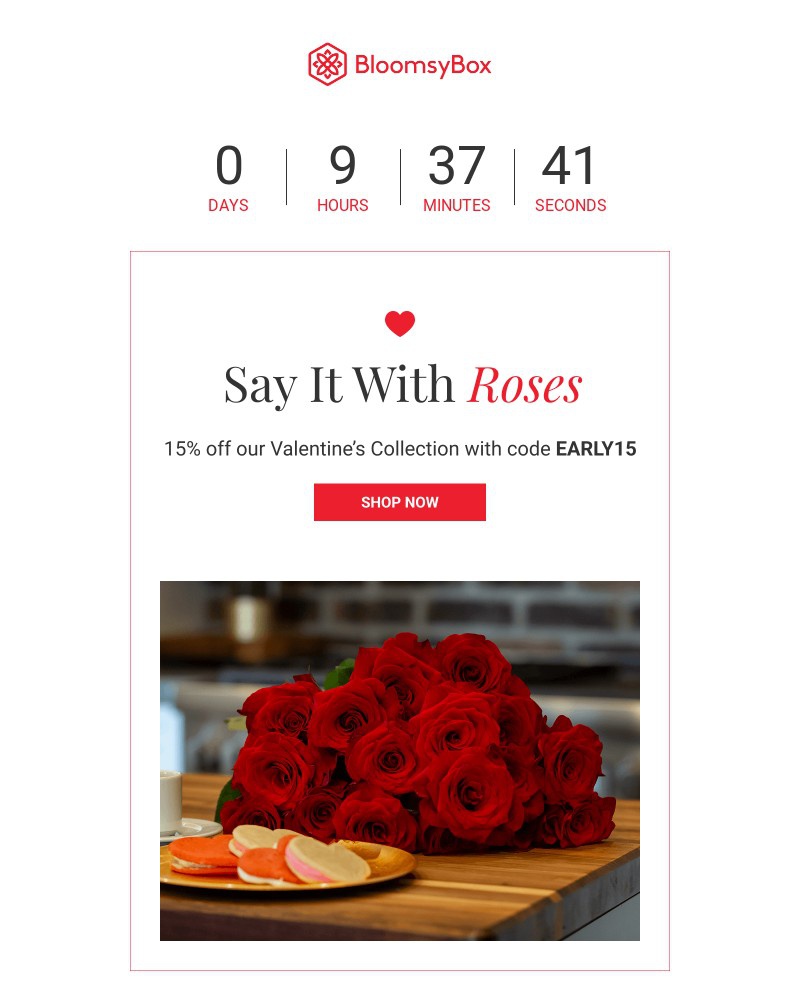Click the EARLY15 promo code text
800x1000 pixels.
point(596,448)
